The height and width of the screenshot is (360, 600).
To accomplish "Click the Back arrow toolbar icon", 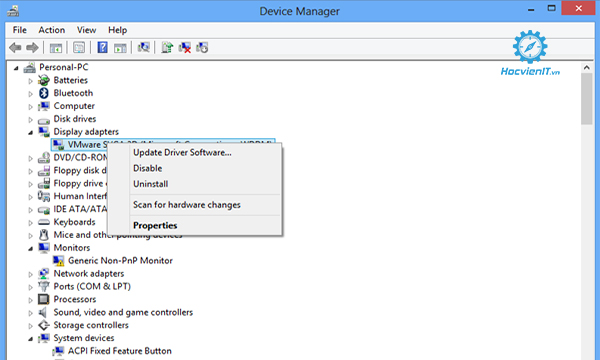I will [x=15, y=48].
